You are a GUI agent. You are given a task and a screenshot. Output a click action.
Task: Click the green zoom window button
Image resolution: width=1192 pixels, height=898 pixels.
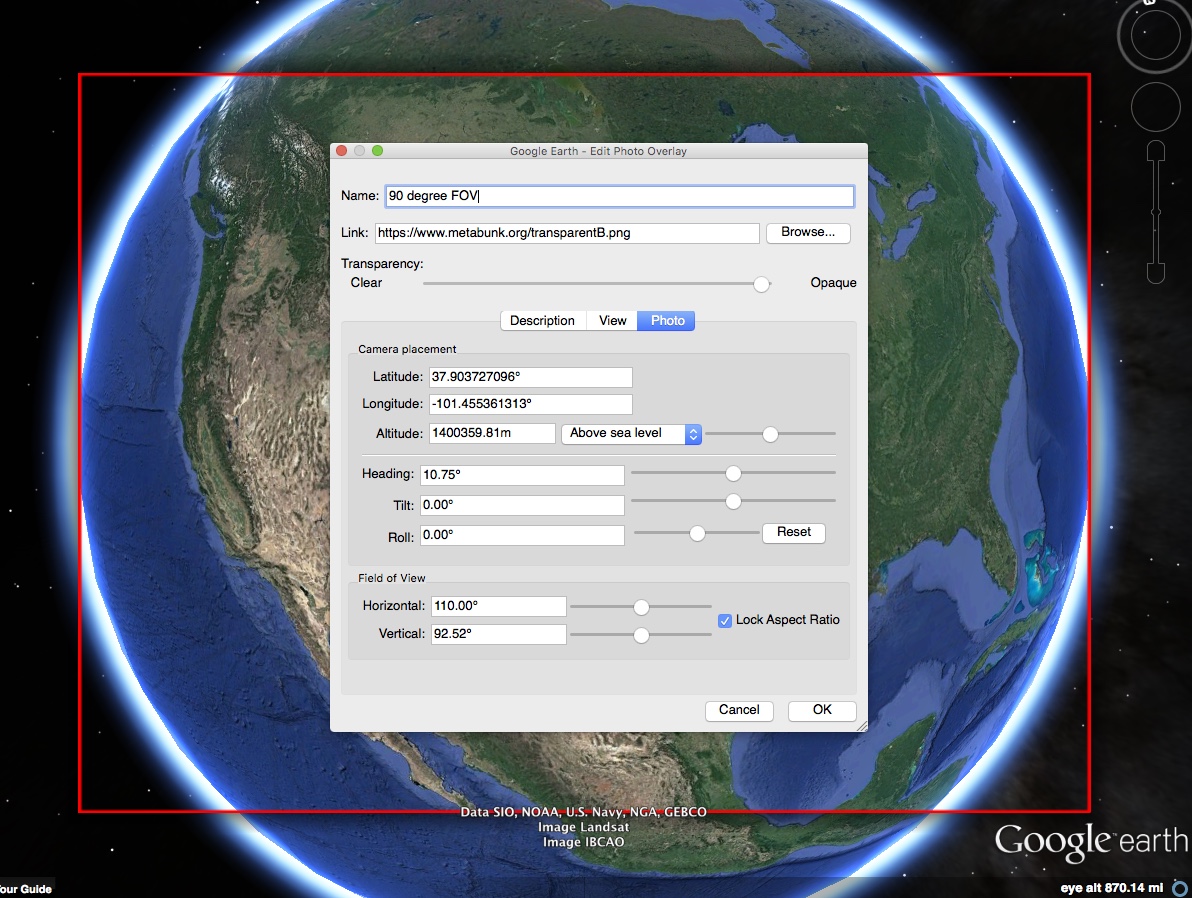click(x=378, y=151)
